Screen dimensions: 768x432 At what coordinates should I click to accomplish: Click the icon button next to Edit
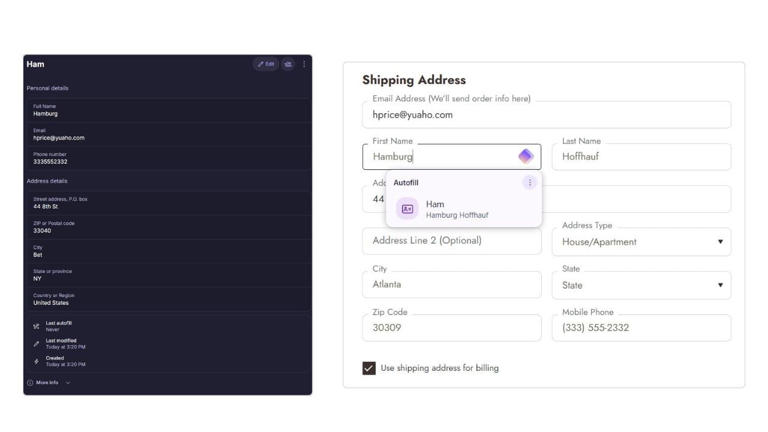pos(288,64)
